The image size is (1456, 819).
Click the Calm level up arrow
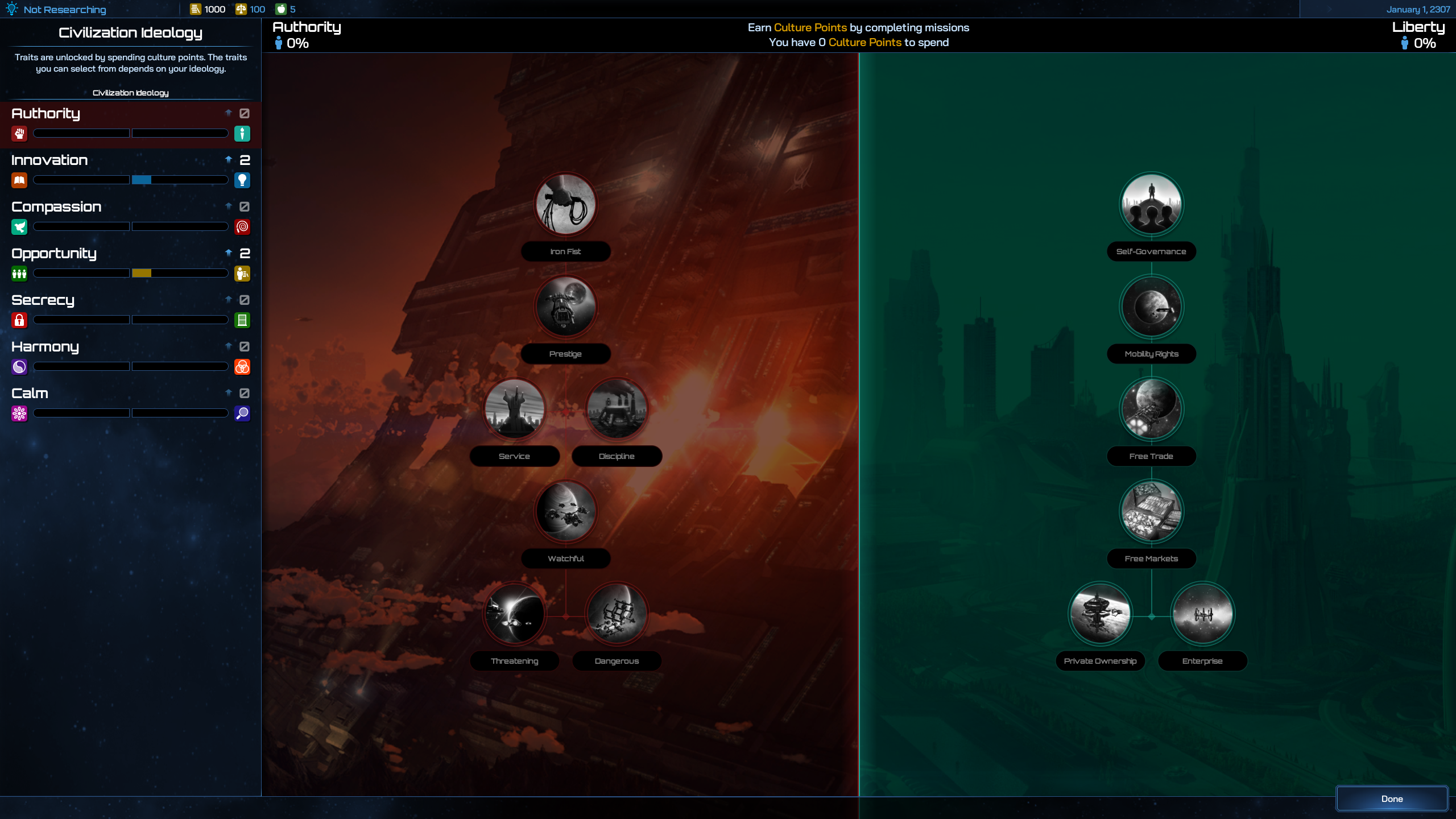[x=229, y=392]
